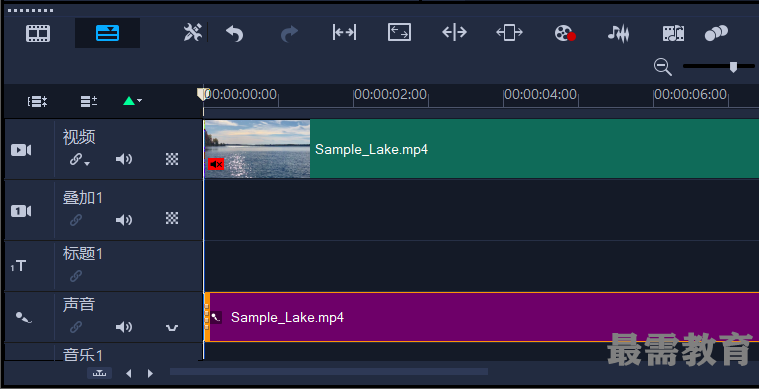Open the Auto Music tool
Image resolution: width=759 pixels, height=389 pixels.
[673, 33]
